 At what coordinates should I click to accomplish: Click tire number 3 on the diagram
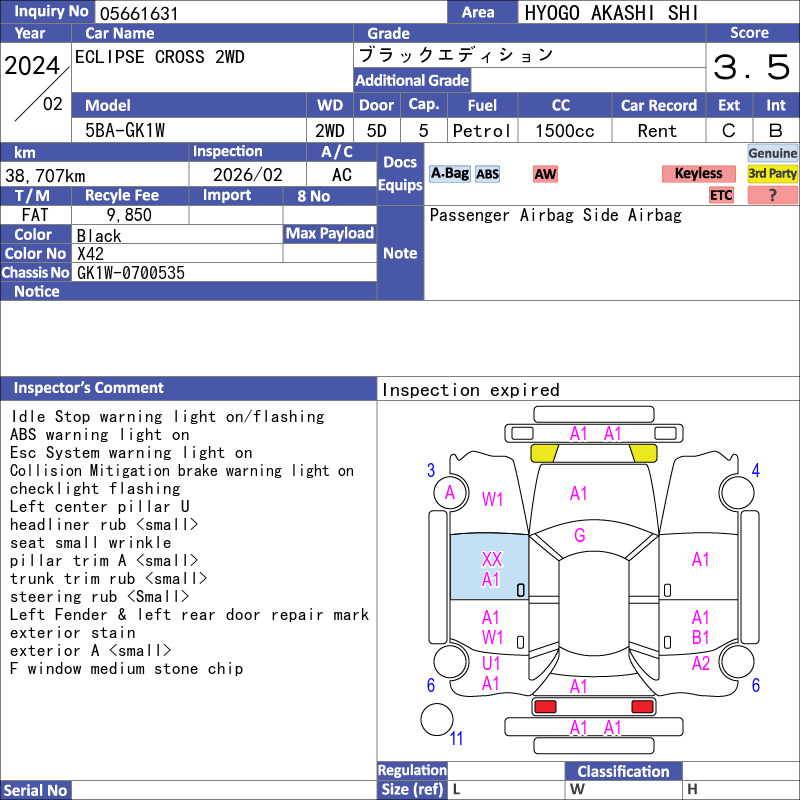click(x=431, y=470)
